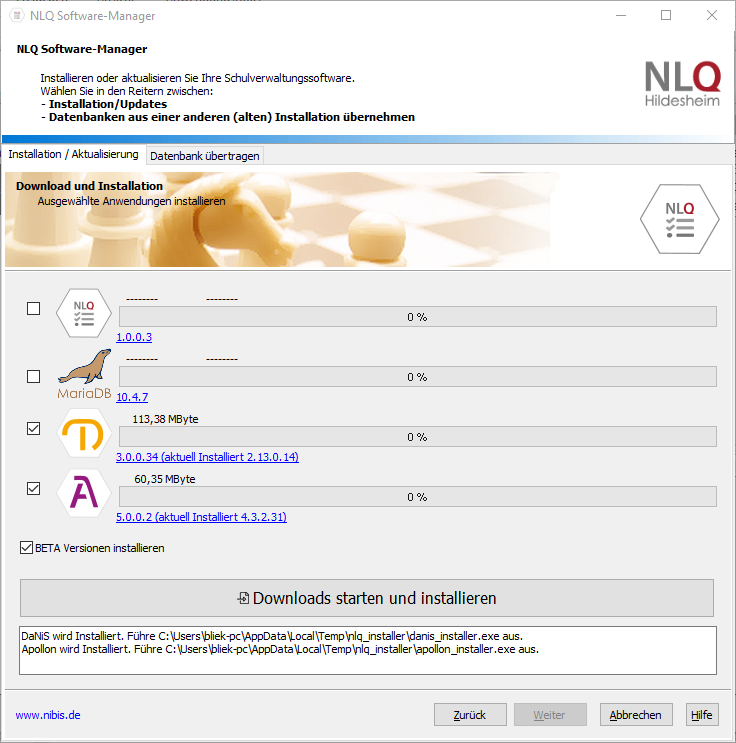Viewport: 736px width, 743px height.
Task: Click the 'Download und Installation' heading
Action: coord(90,186)
